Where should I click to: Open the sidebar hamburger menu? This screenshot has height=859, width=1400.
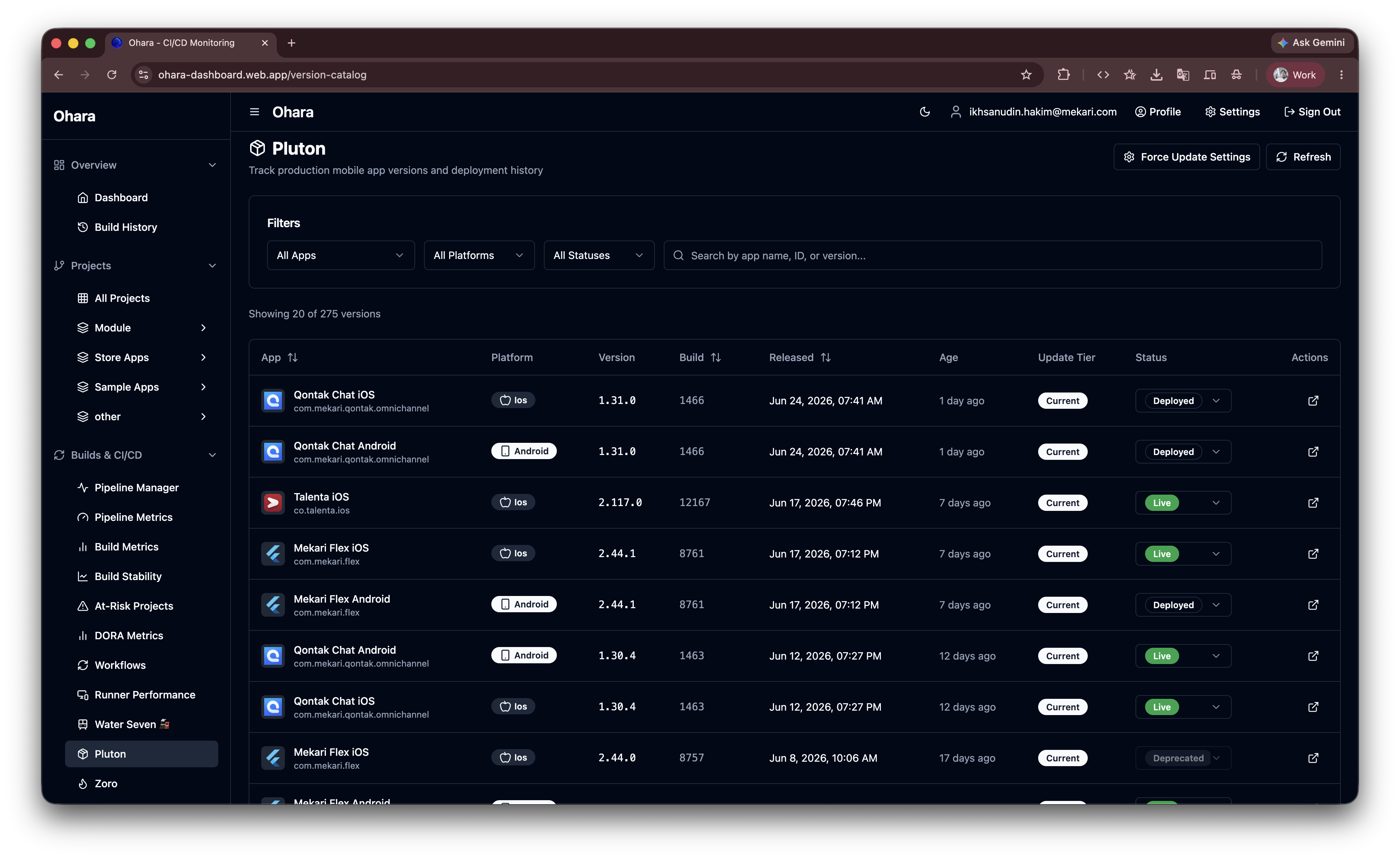pyautogui.click(x=255, y=112)
